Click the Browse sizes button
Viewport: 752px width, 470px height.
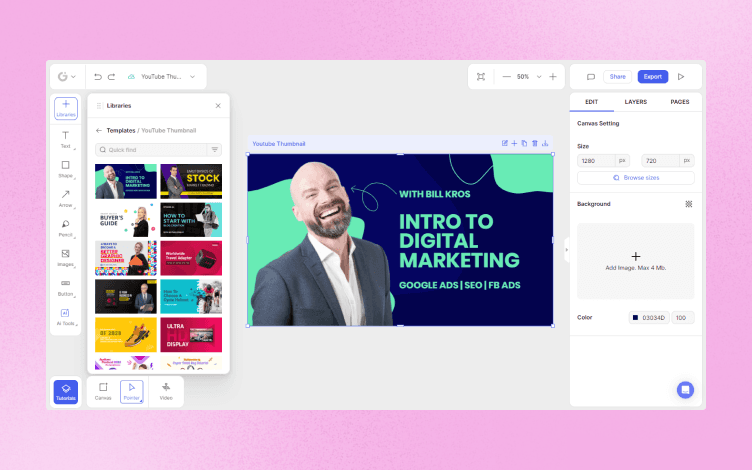635,178
